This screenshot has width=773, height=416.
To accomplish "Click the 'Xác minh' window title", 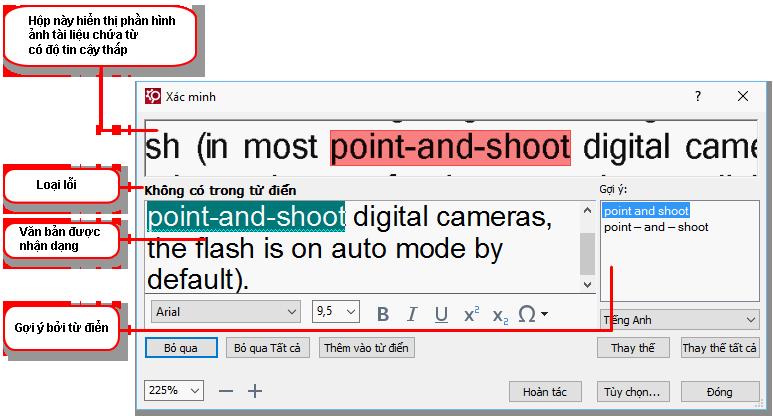I will coord(191,97).
